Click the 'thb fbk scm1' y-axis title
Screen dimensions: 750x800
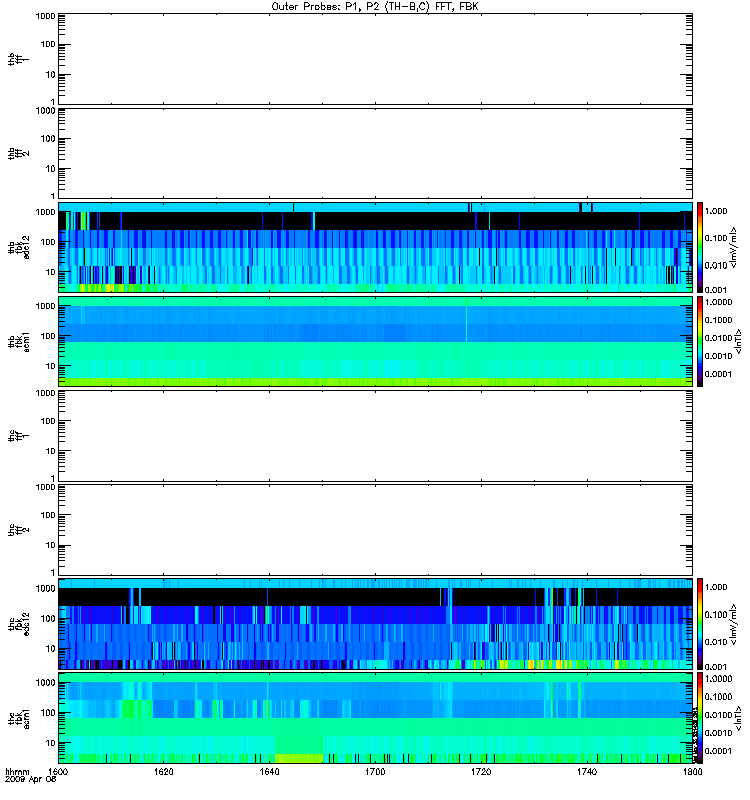[18, 341]
